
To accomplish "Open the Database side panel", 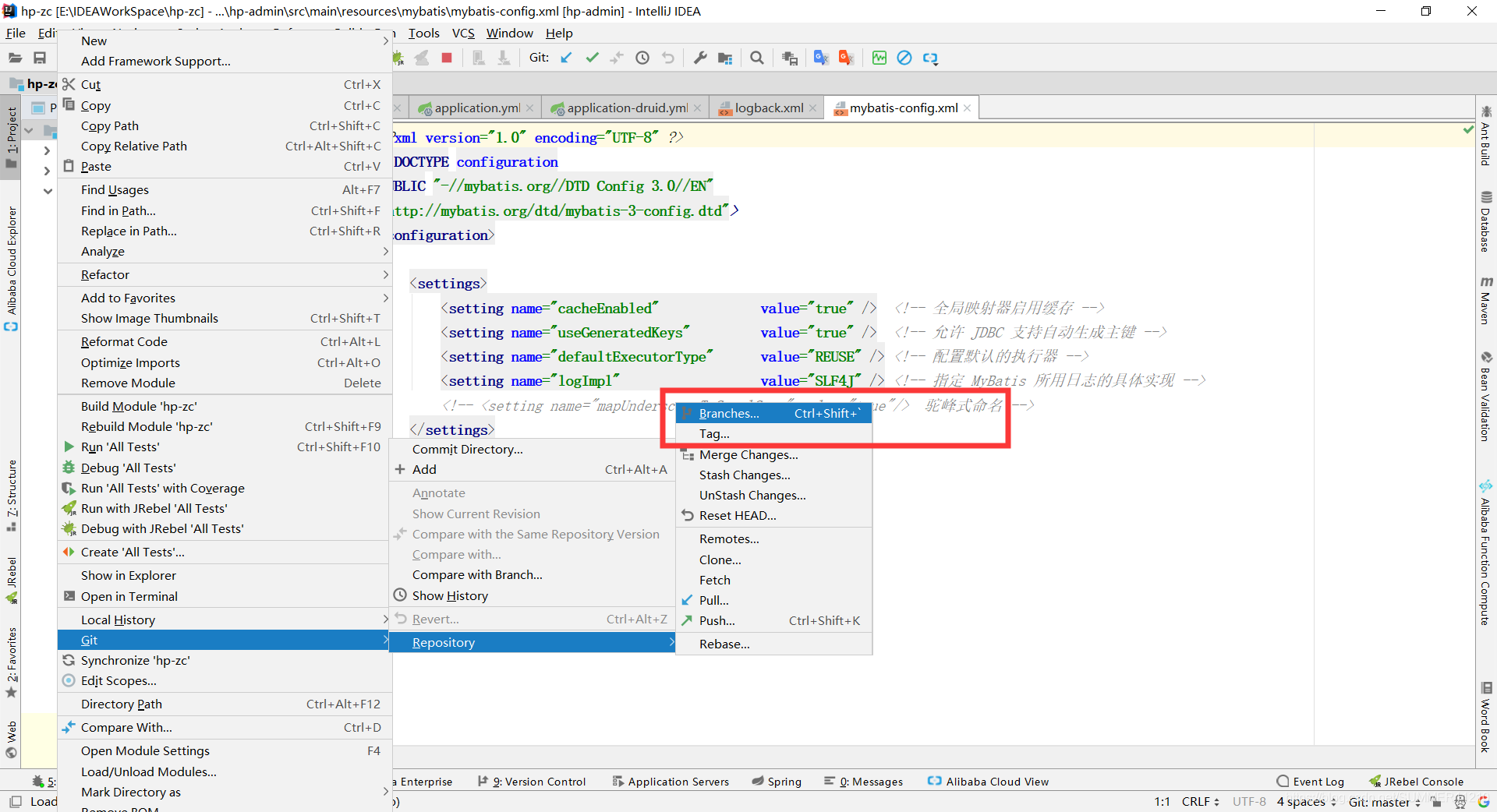I will 1486,221.
